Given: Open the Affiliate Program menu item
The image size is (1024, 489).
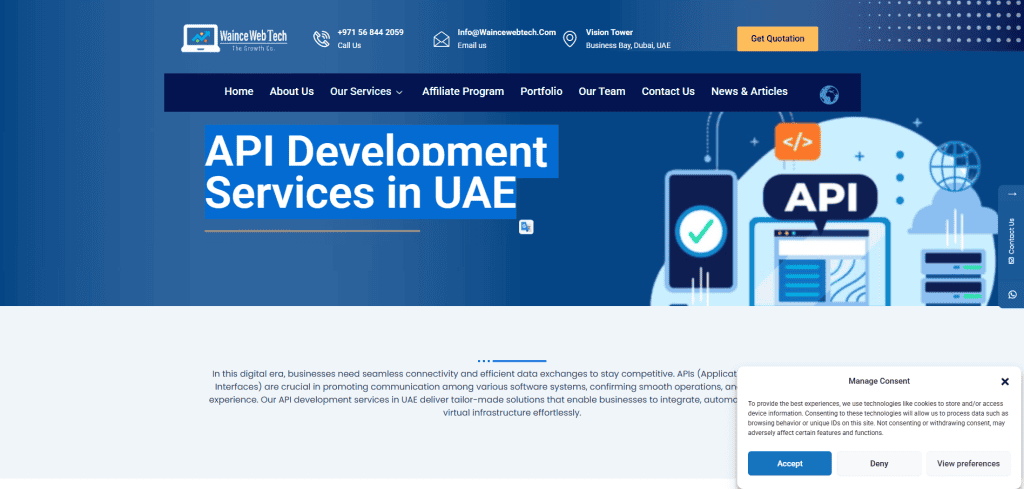Looking at the screenshot, I should 463,91.
